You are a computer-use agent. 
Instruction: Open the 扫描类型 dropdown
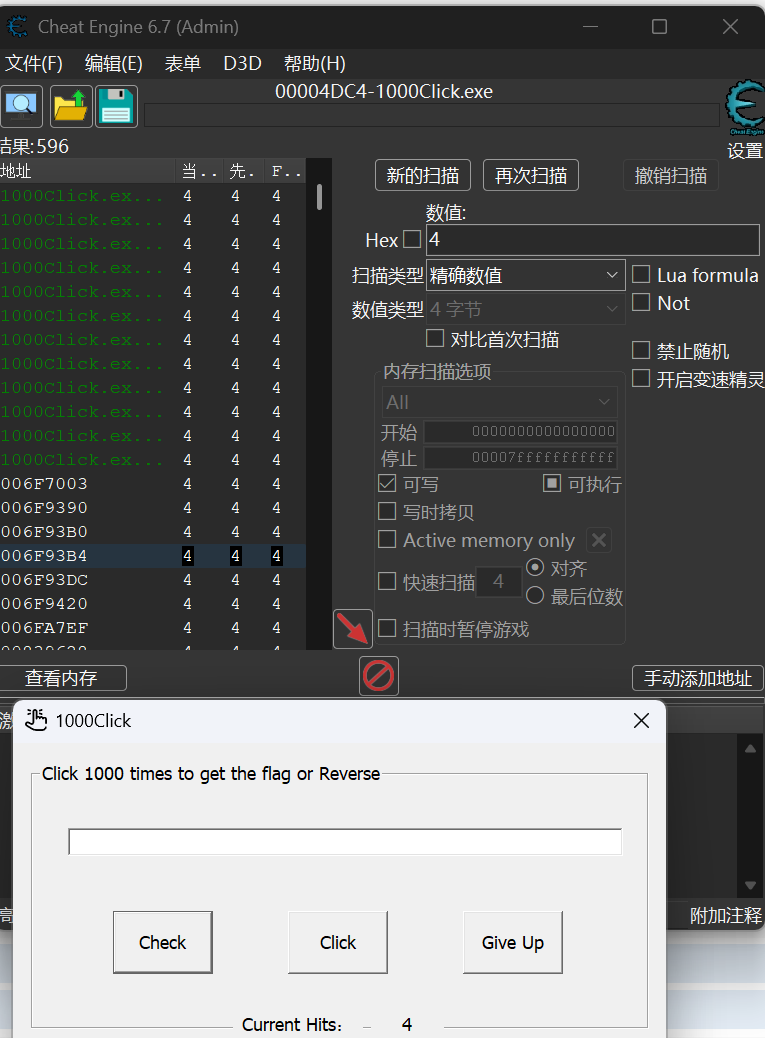(525, 275)
